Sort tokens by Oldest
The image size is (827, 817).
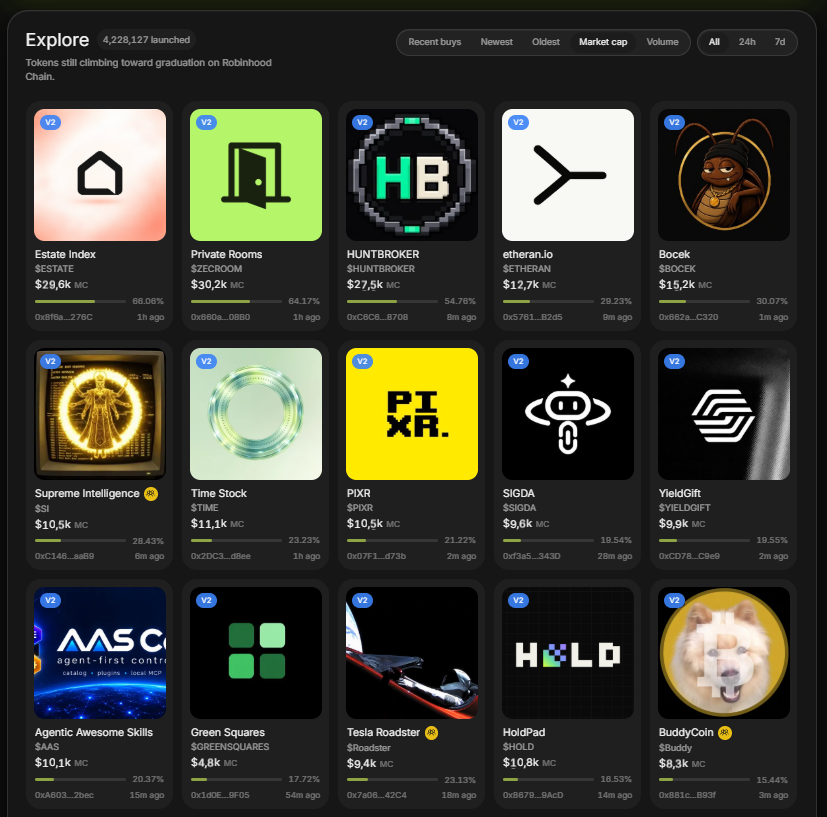pos(546,42)
